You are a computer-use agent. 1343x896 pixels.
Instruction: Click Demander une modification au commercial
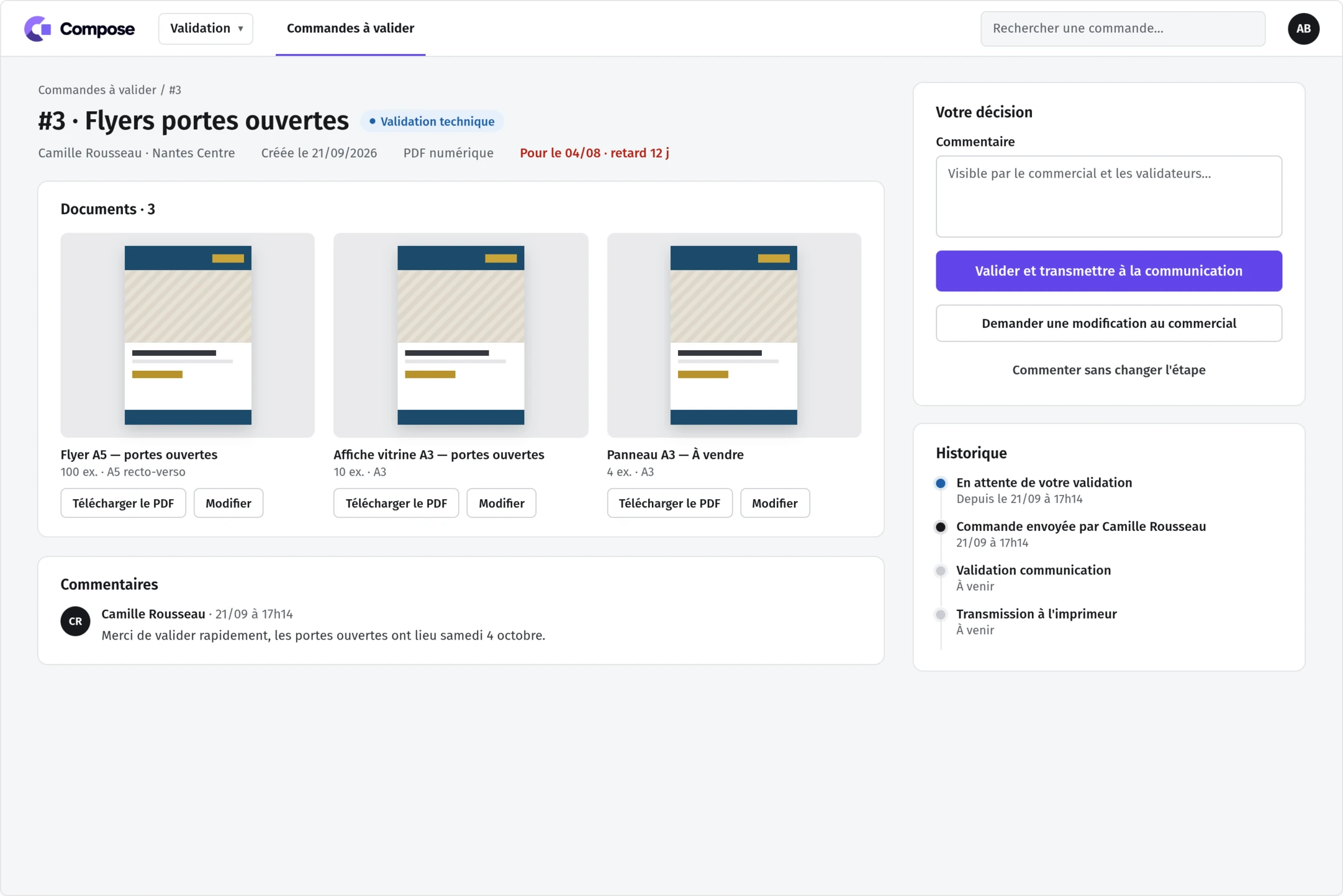[1108, 323]
